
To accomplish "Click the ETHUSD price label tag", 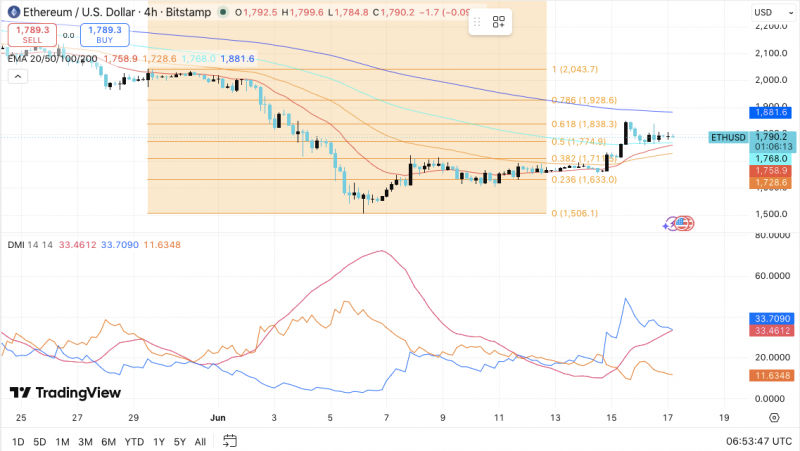I will tap(728, 137).
